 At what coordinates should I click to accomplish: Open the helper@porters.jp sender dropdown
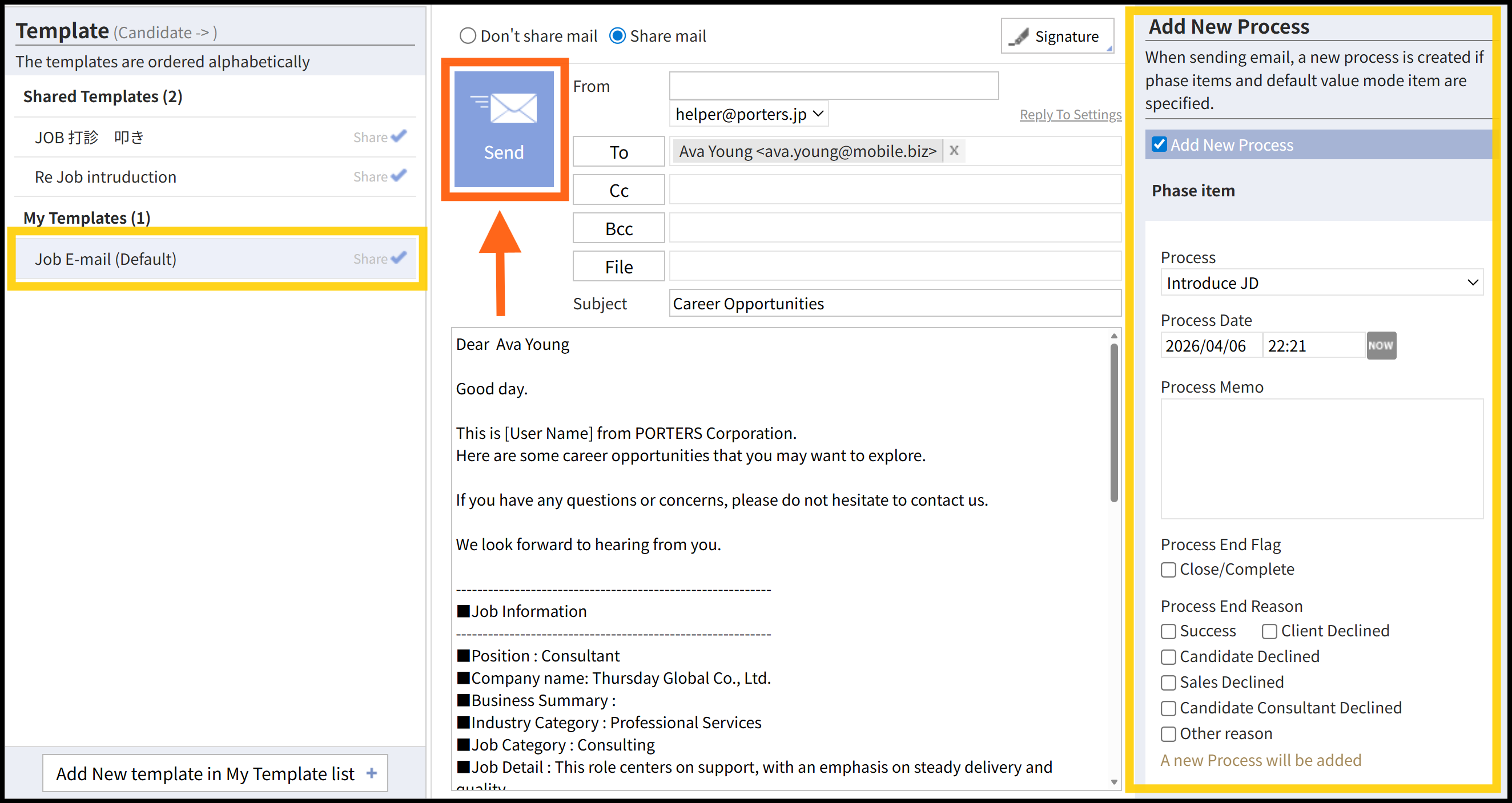749,114
